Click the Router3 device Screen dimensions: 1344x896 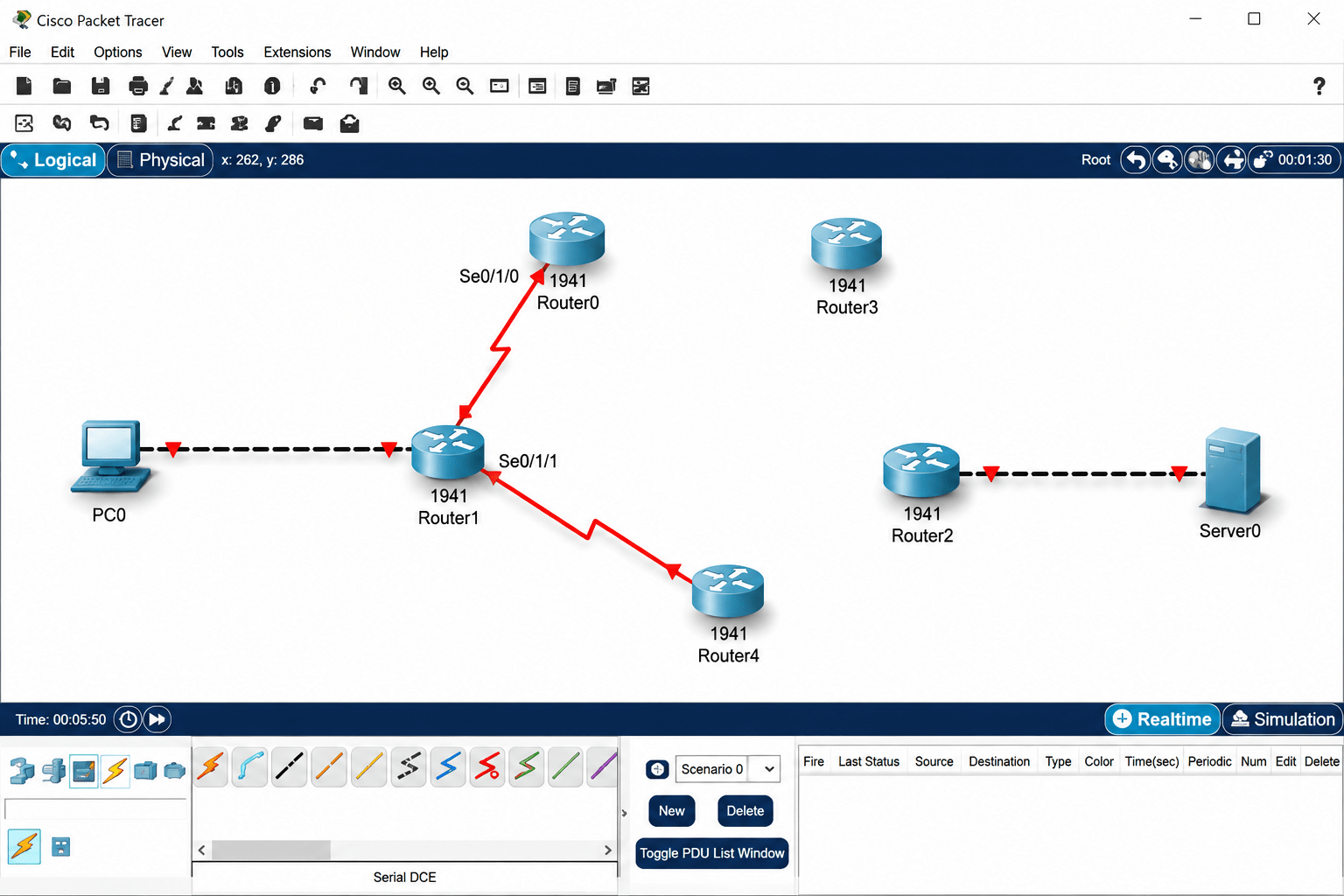(846, 243)
